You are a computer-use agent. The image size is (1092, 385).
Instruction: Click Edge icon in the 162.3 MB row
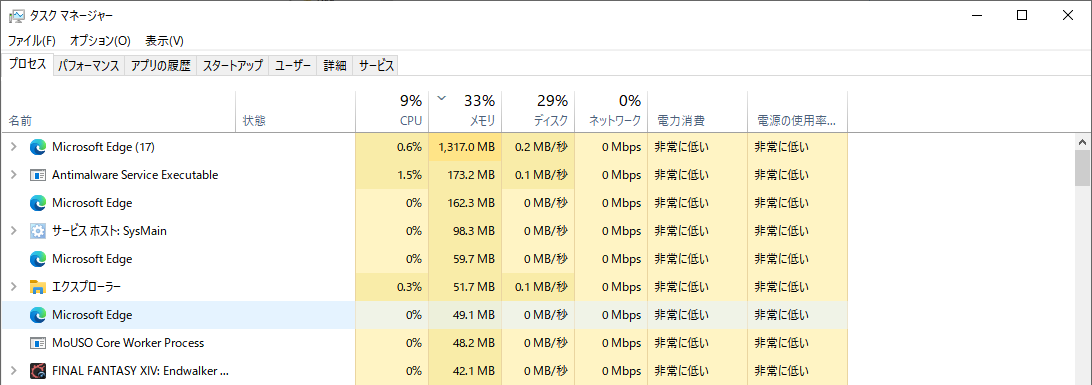click(x=38, y=203)
